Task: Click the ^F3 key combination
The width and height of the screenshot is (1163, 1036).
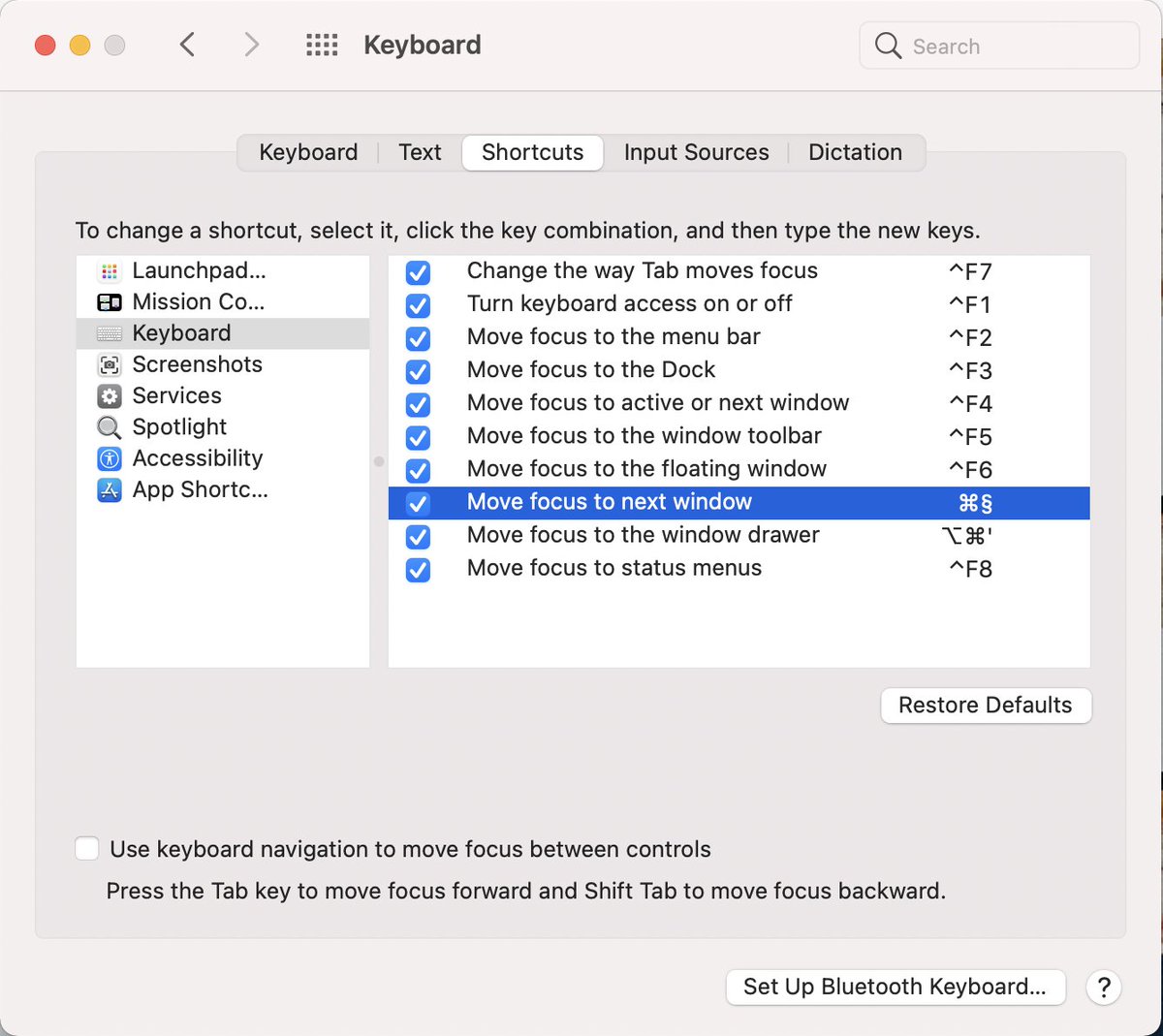Action: (x=970, y=371)
